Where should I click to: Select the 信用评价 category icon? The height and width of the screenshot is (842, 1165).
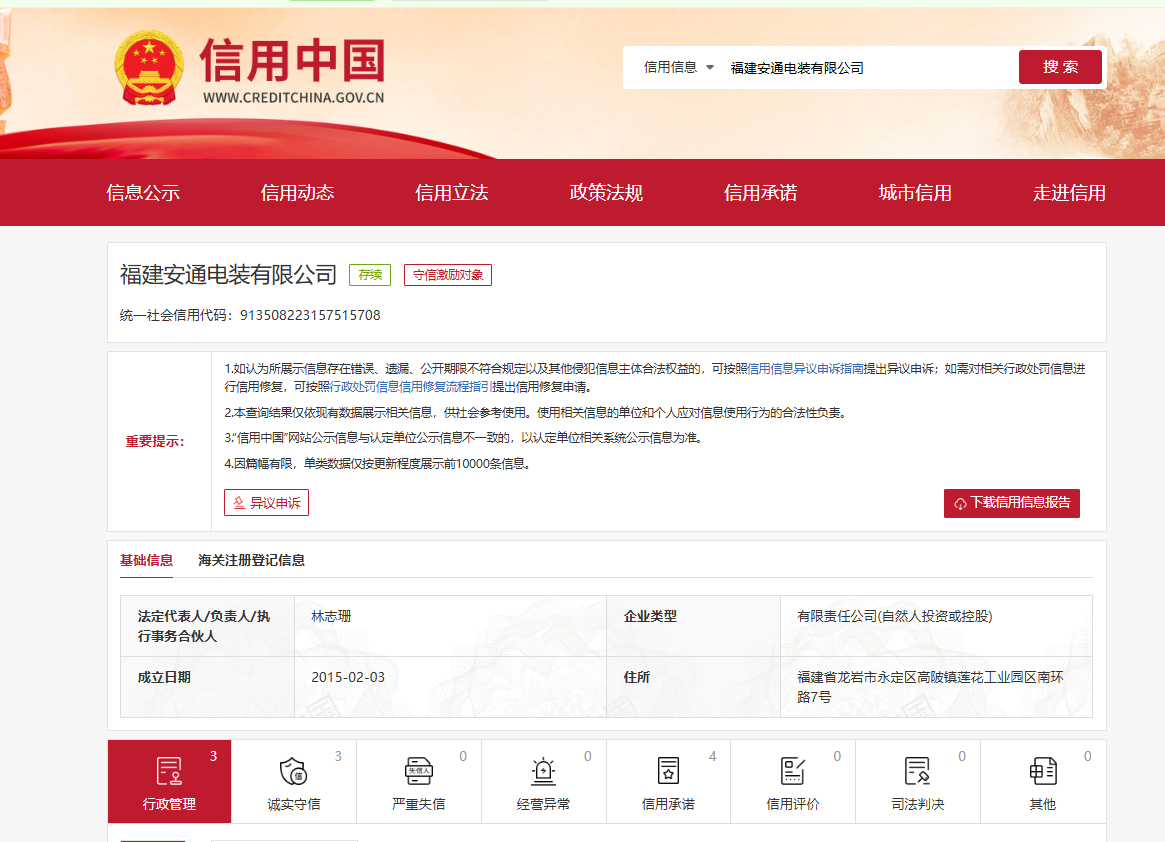(793, 771)
